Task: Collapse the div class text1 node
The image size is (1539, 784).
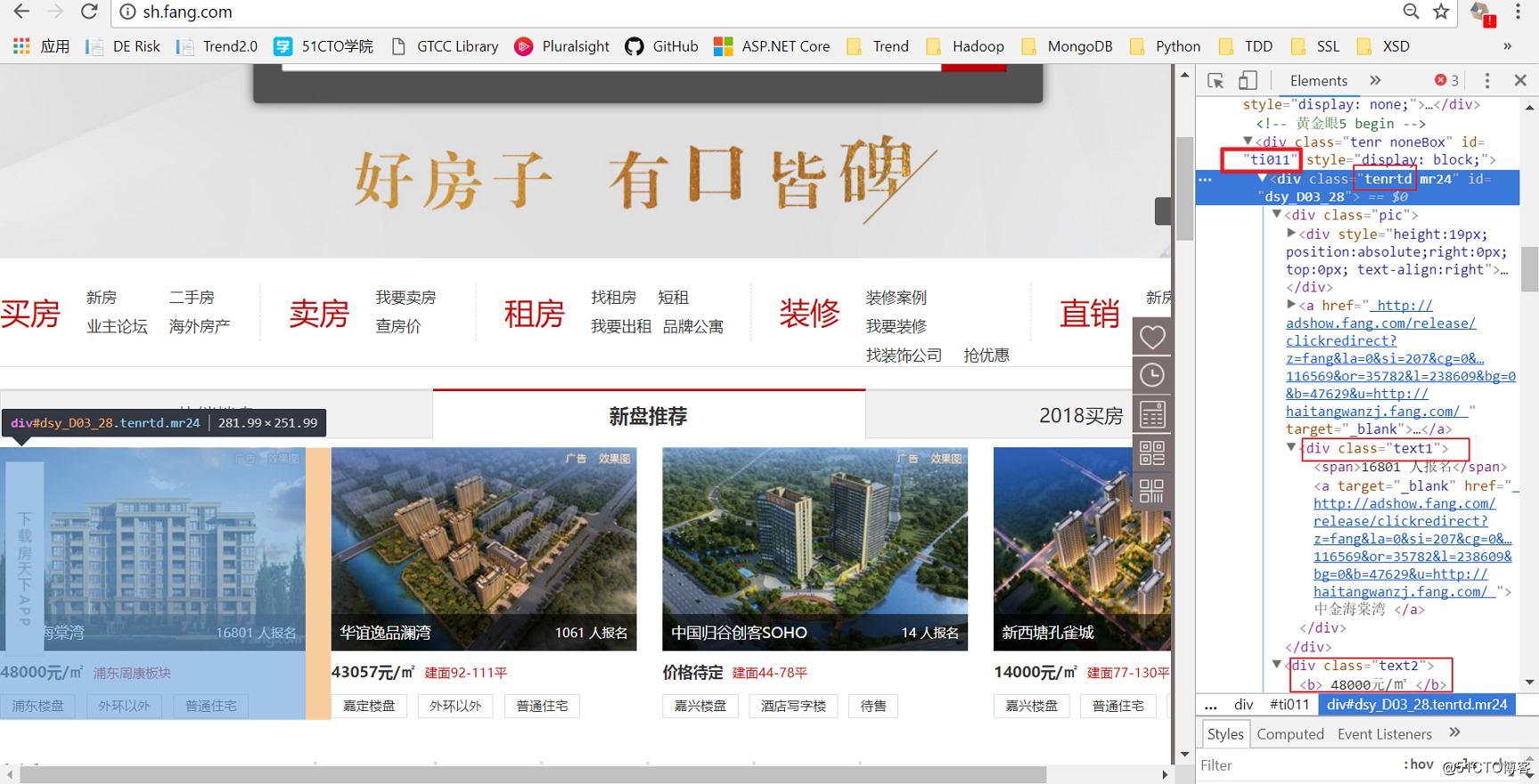Action: click(1291, 447)
